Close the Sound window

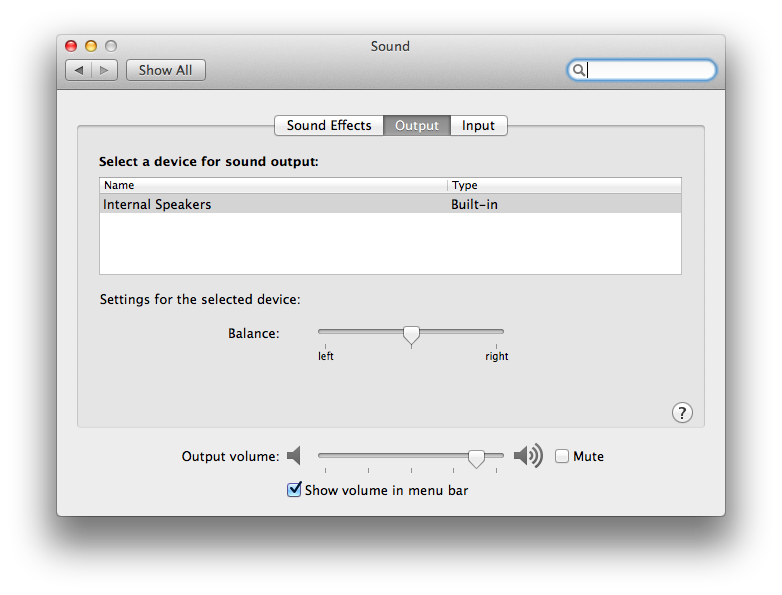71,46
